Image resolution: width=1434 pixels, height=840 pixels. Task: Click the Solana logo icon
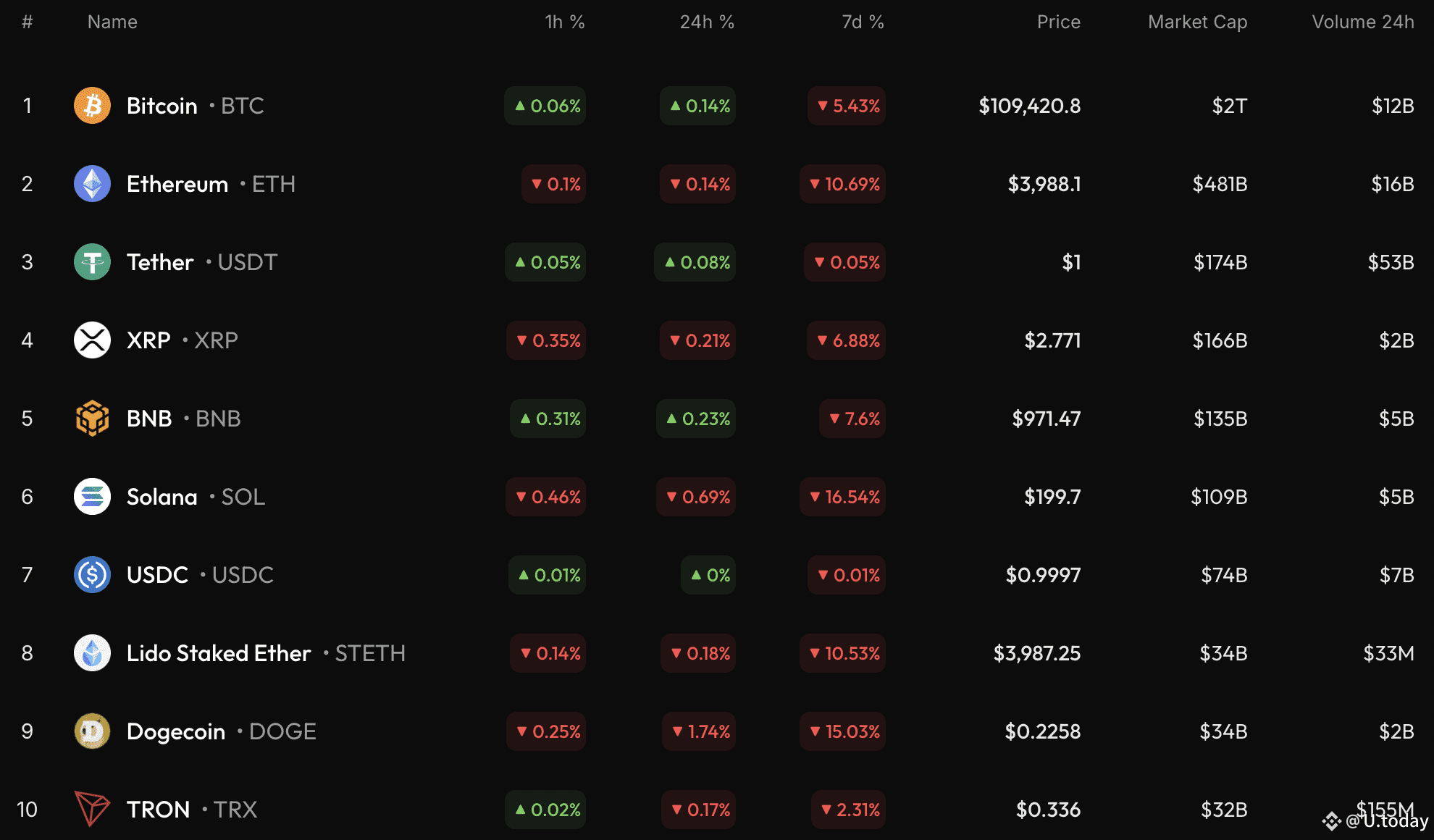click(92, 497)
